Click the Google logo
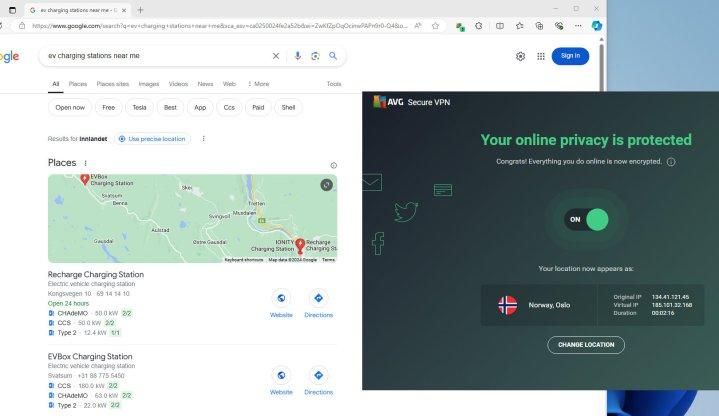719x416 pixels. point(10,56)
